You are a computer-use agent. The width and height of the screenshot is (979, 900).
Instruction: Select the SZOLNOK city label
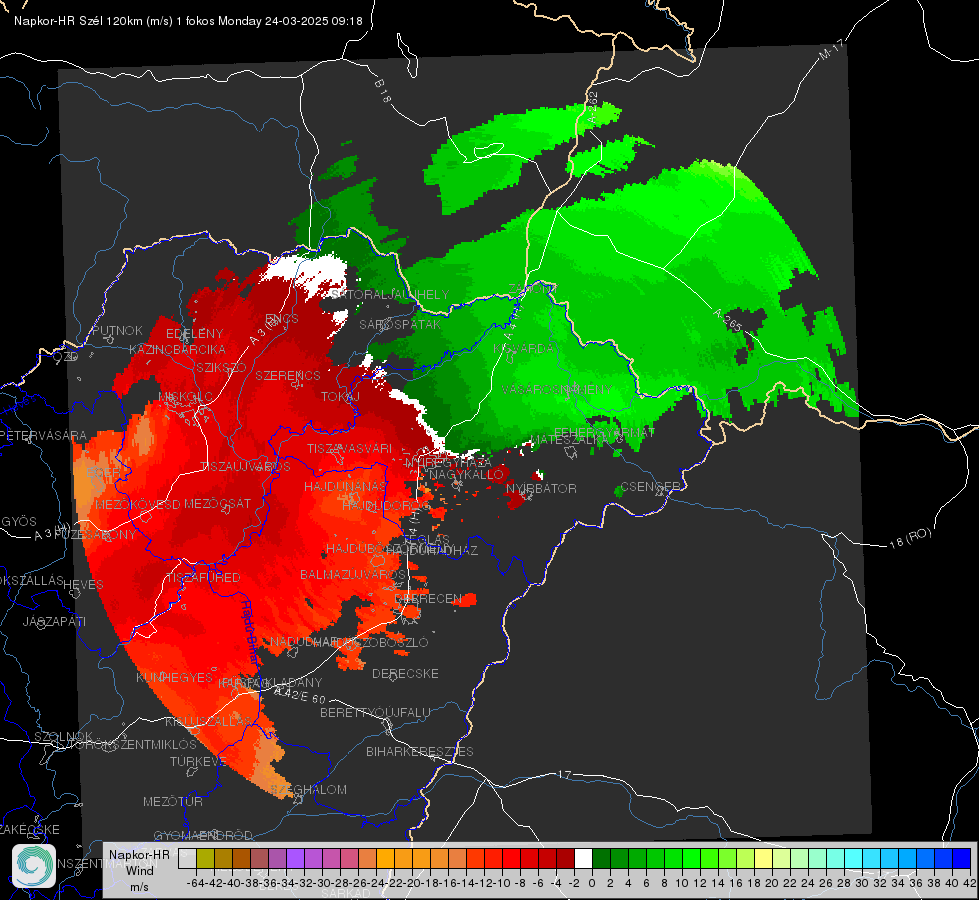(64, 736)
